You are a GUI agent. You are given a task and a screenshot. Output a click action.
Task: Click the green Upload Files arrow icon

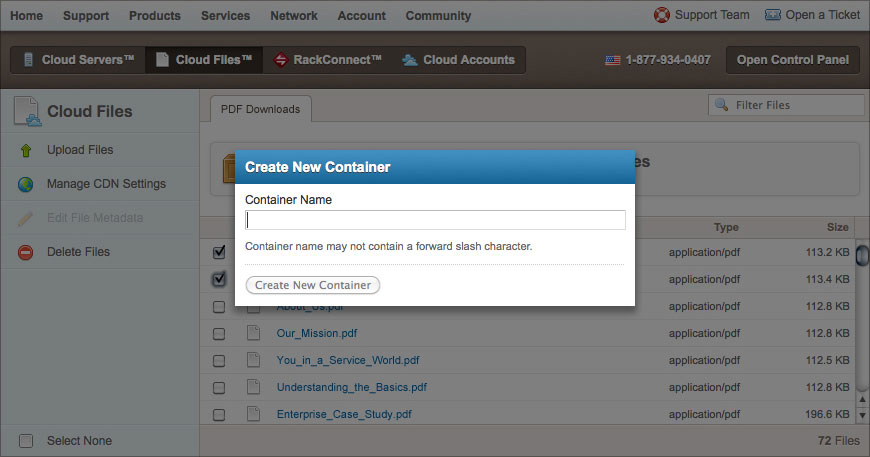pyautogui.click(x=26, y=150)
